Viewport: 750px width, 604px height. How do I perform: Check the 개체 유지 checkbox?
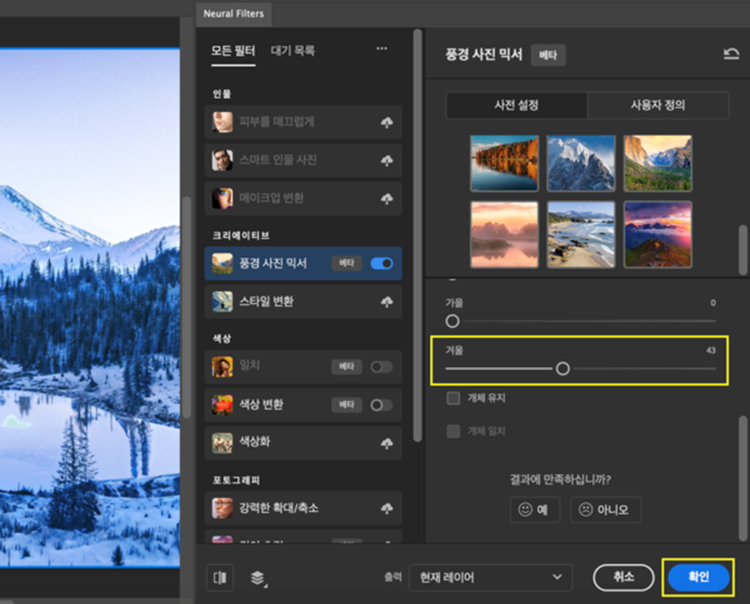coord(453,398)
